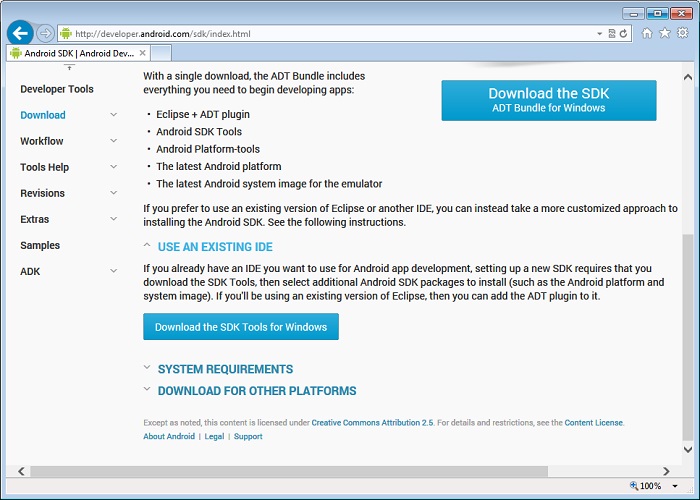Click the Home icon
Screen dimensions: 700x500
click(x=647, y=33)
